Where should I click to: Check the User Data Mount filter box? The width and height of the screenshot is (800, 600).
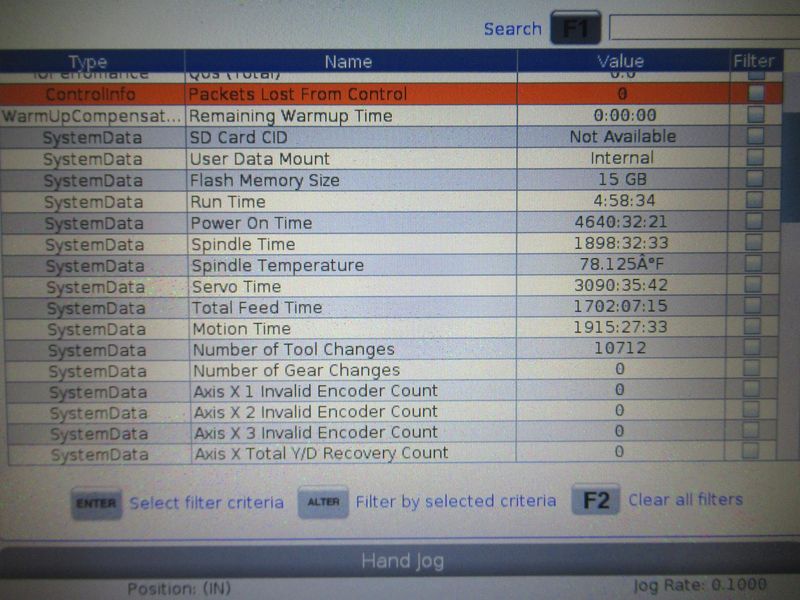755,157
